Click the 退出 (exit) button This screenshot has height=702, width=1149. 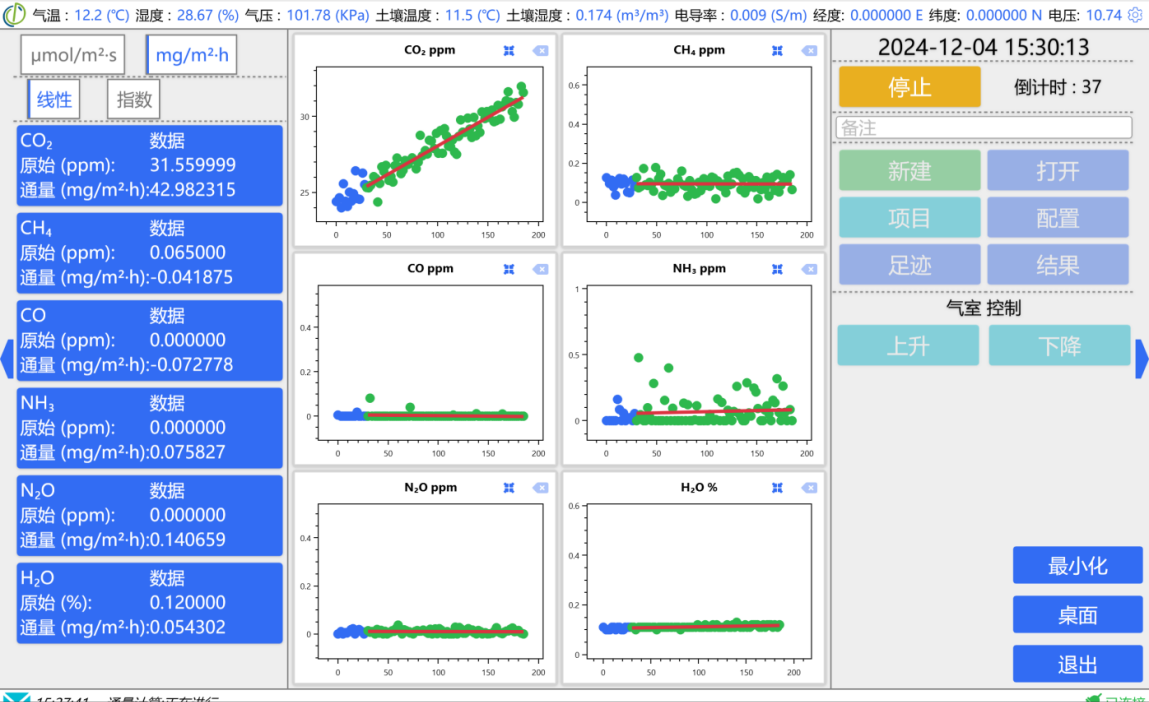coord(1077,664)
